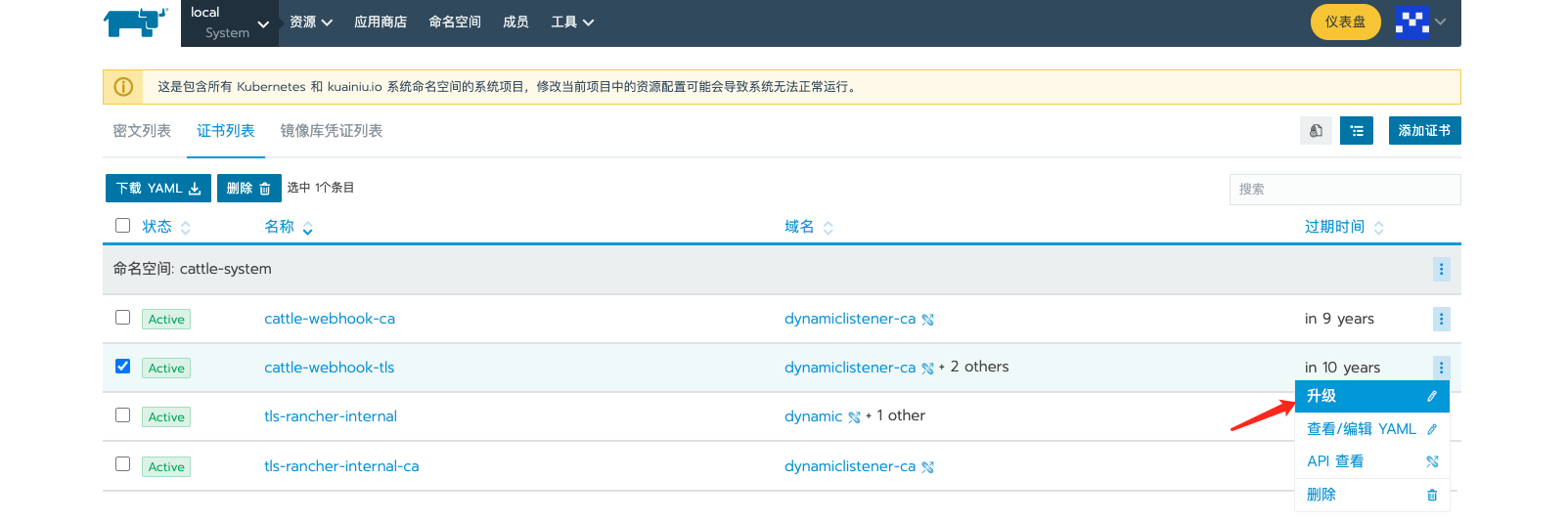The width and height of the screenshot is (1568, 522).
Task: Uncheck the cattle-webhook-tls row checkbox
Action: pos(122,367)
